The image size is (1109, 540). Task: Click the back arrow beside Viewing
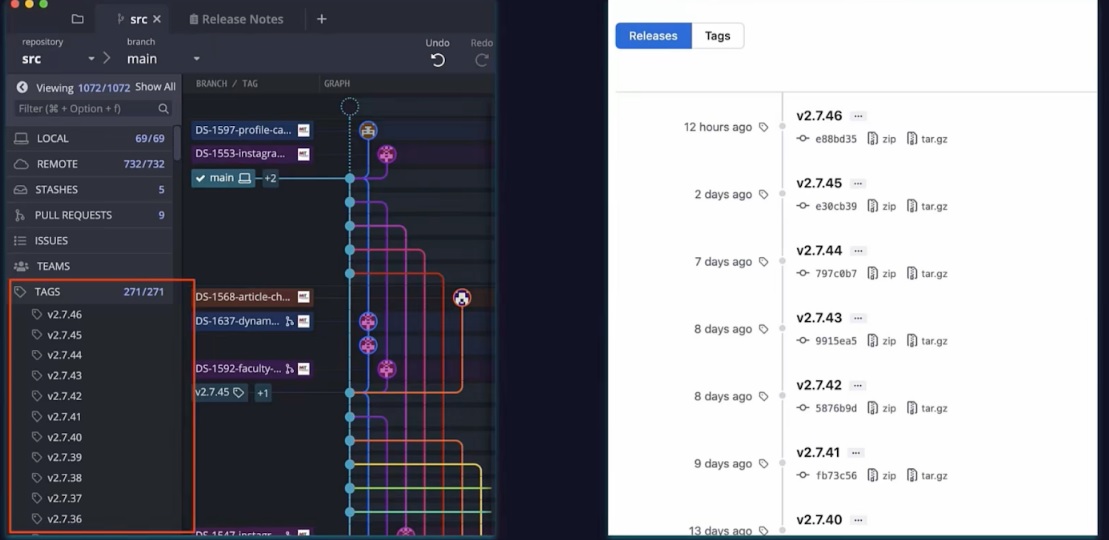pos(22,87)
